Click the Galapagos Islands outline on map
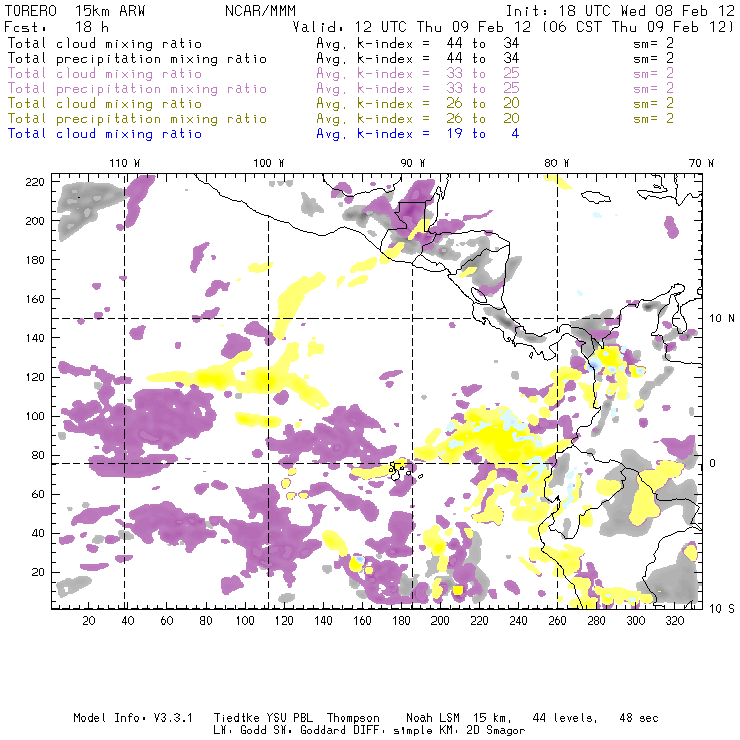This screenshot has height=740, width=740. 401,470
